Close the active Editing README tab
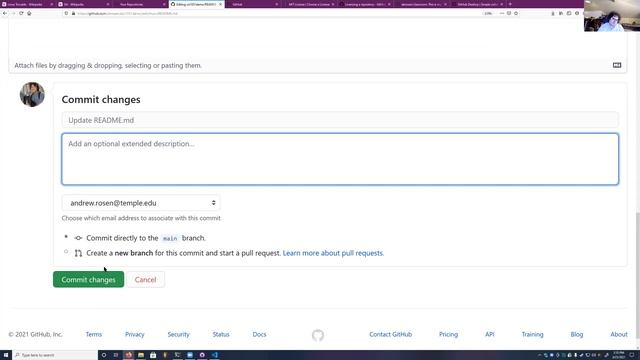Screen dimensions: 640x360 click(x=220, y=4)
